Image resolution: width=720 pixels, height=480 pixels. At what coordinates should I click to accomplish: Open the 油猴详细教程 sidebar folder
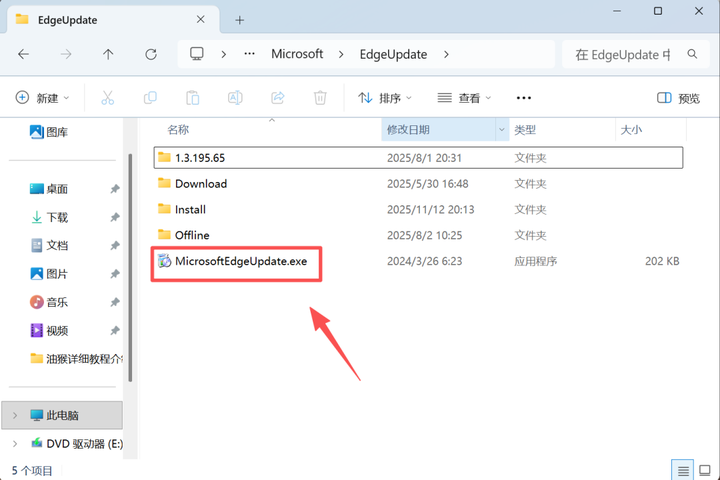[76, 359]
